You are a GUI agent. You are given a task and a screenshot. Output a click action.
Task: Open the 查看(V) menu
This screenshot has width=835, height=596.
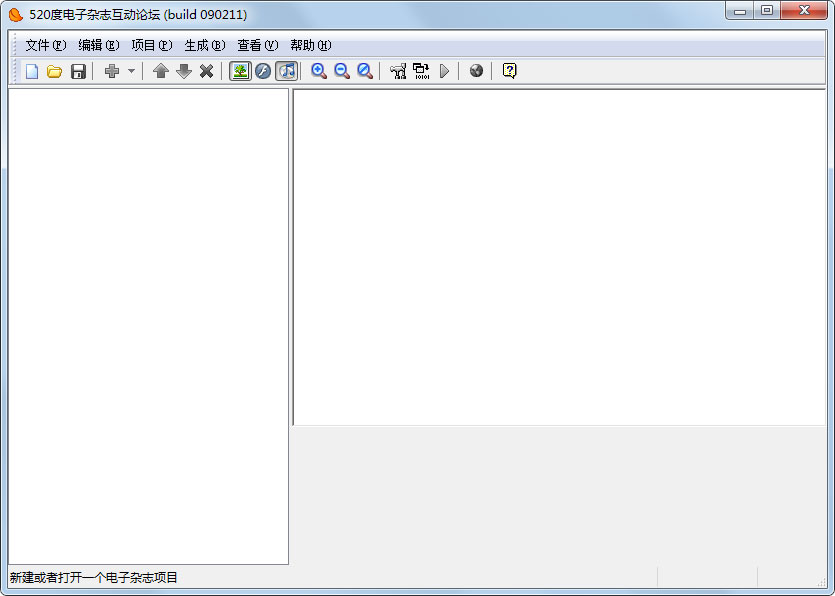[x=258, y=45]
